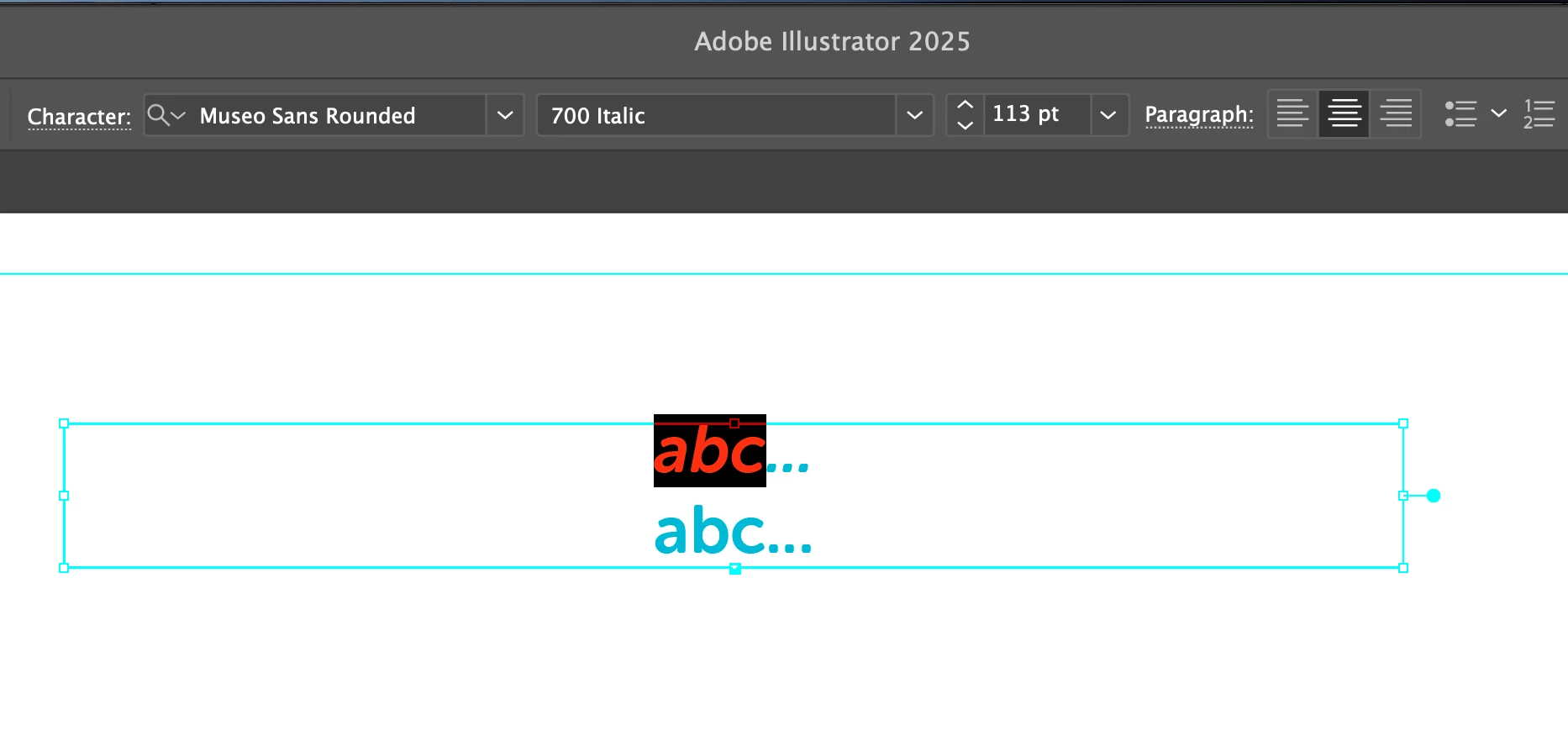Select the bottom-center text frame handle

pos(735,569)
